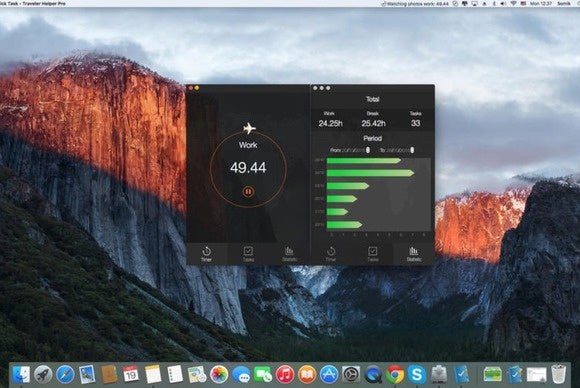Image resolution: width=580 pixels, height=388 pixels.
Task: Adjust the To date stepper
Action: [412, 150]
